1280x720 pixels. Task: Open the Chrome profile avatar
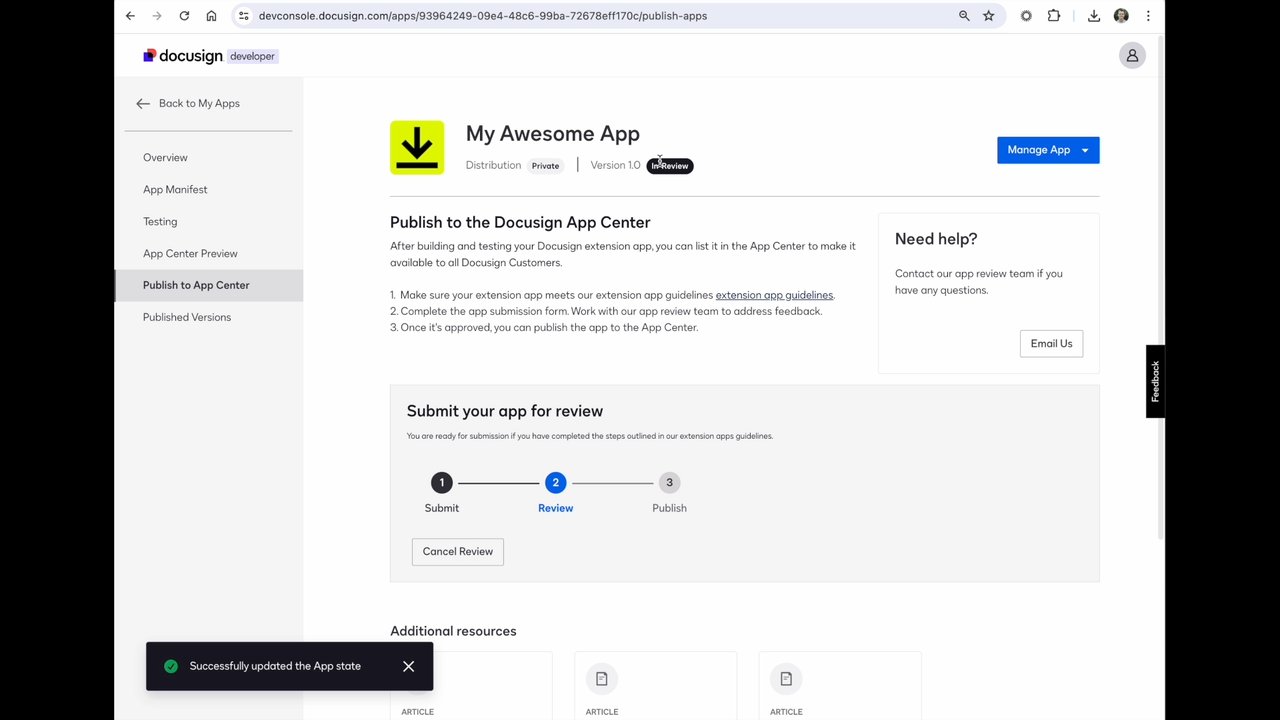[1121, 16]
